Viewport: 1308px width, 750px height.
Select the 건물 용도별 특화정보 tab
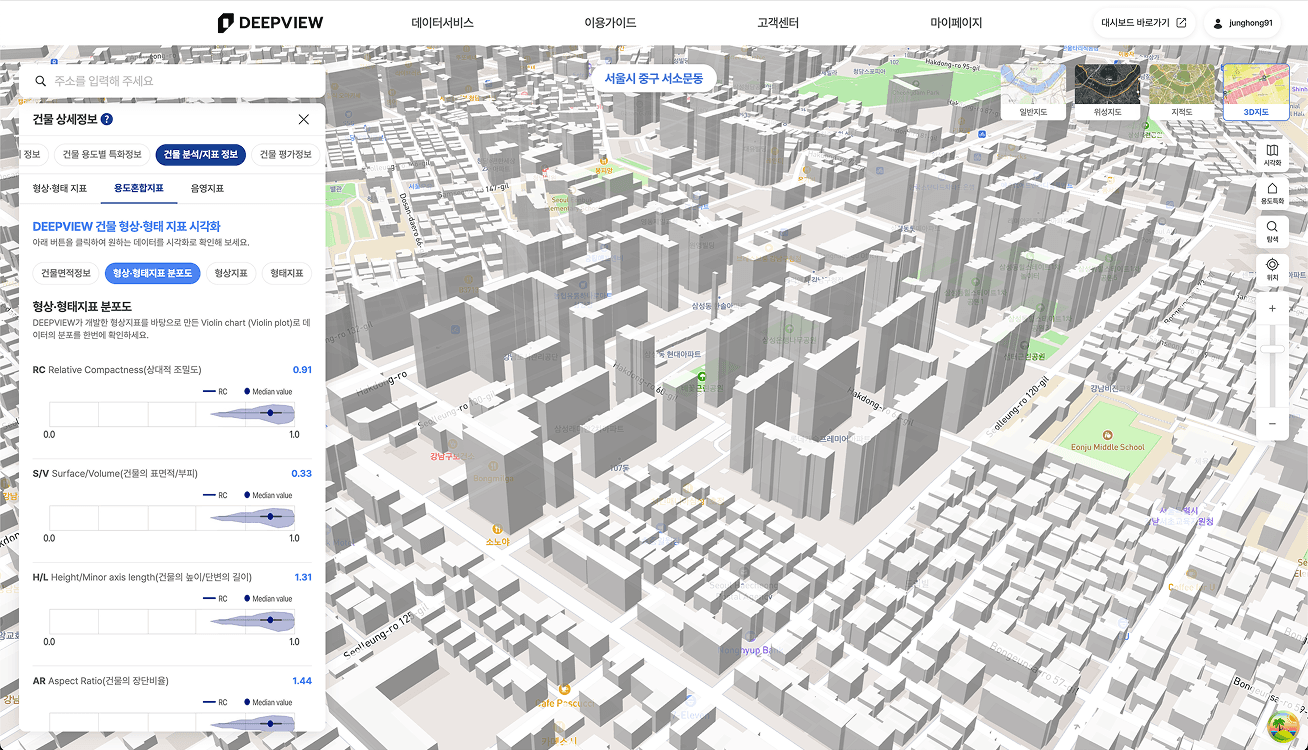click(102, 154)
